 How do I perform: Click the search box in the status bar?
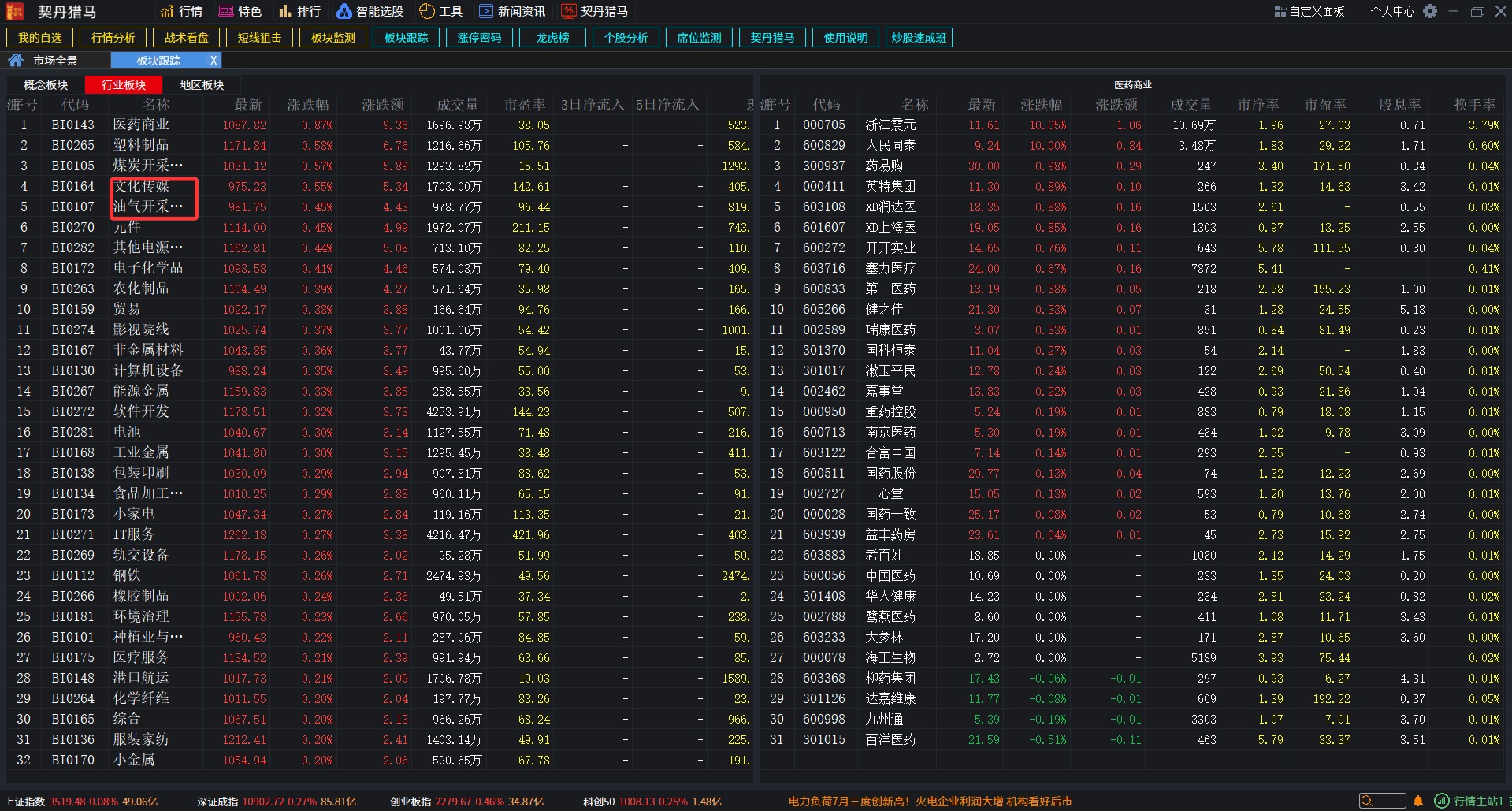pyautogui.click(x=1383, y=801)
